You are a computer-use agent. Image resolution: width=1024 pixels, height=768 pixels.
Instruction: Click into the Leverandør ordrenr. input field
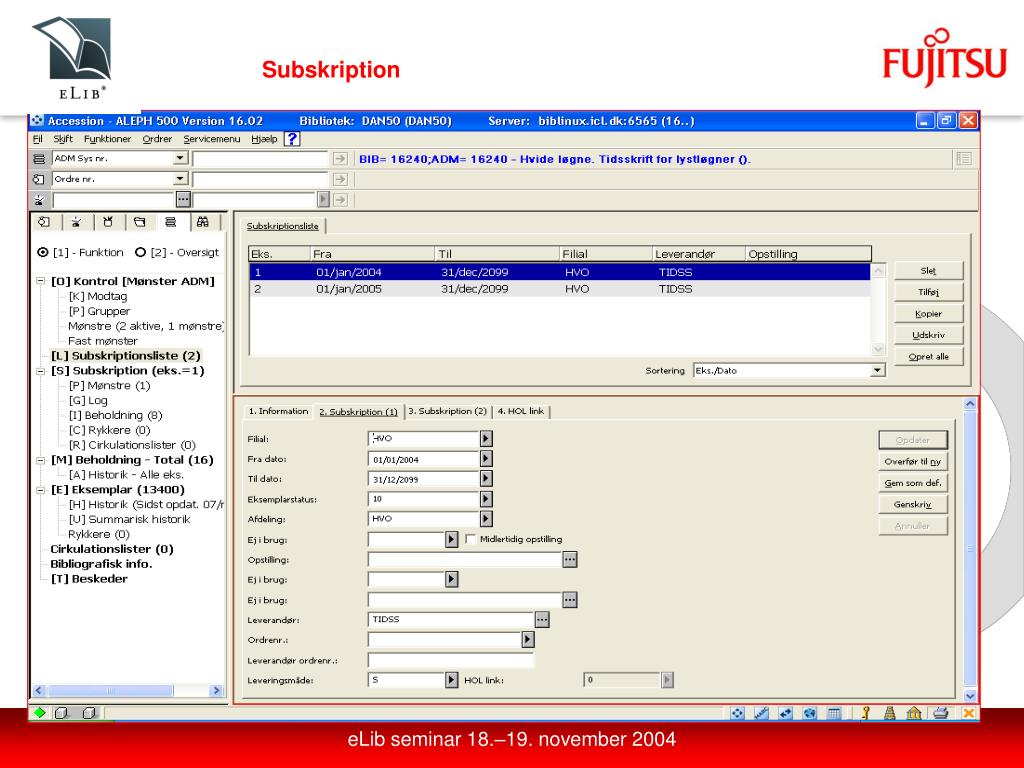[x=451, y=660]
